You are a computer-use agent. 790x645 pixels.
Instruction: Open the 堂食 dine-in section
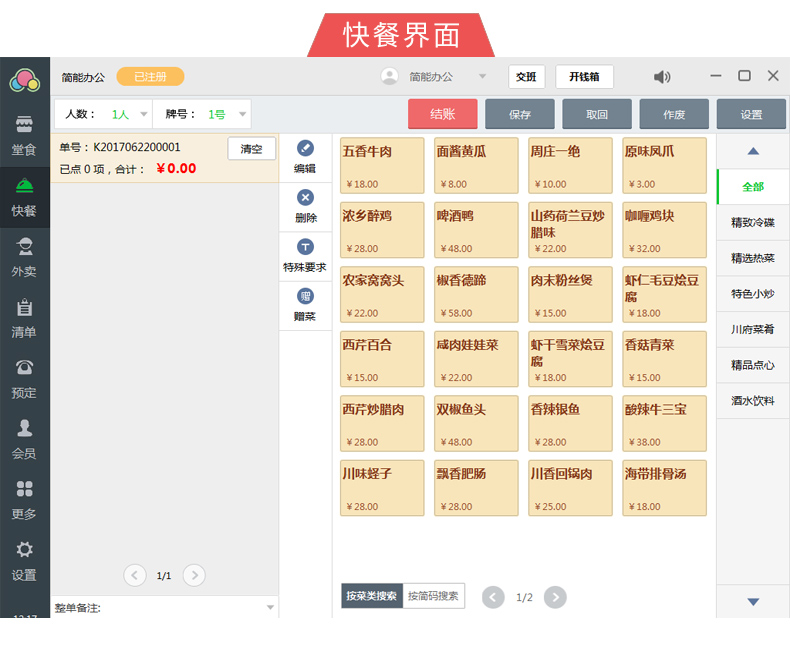24,136
